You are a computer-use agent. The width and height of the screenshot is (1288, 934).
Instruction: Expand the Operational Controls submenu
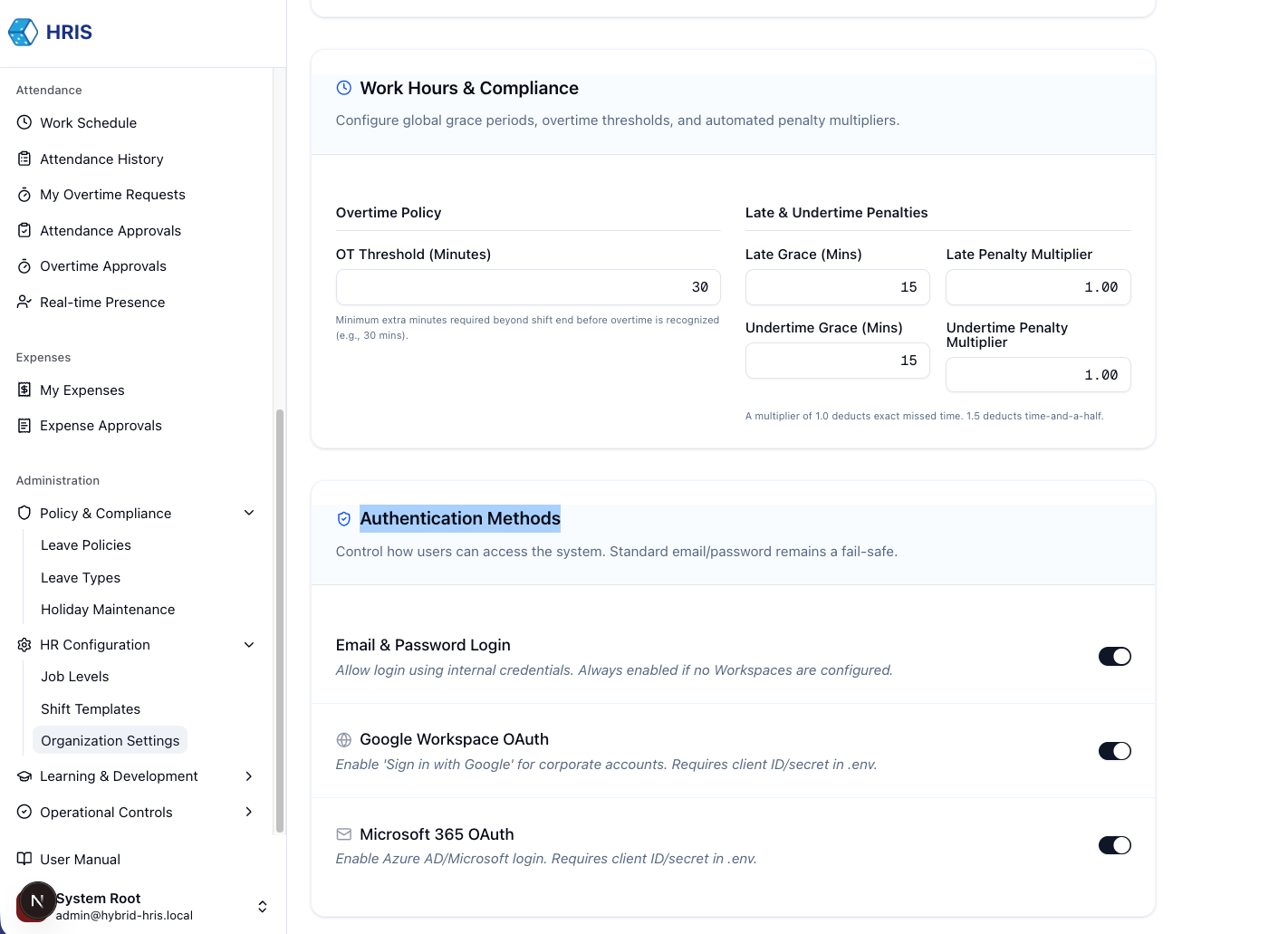point(249,812)
